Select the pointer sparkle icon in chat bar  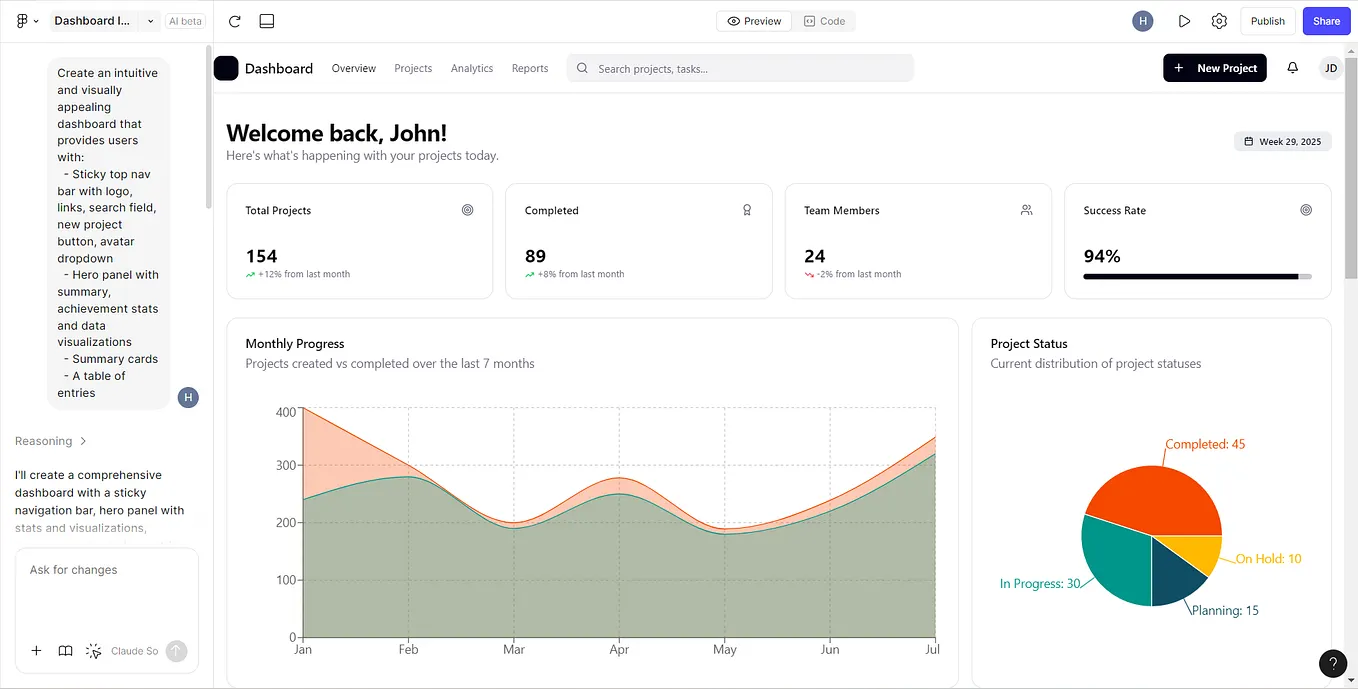tap(93, 651)
